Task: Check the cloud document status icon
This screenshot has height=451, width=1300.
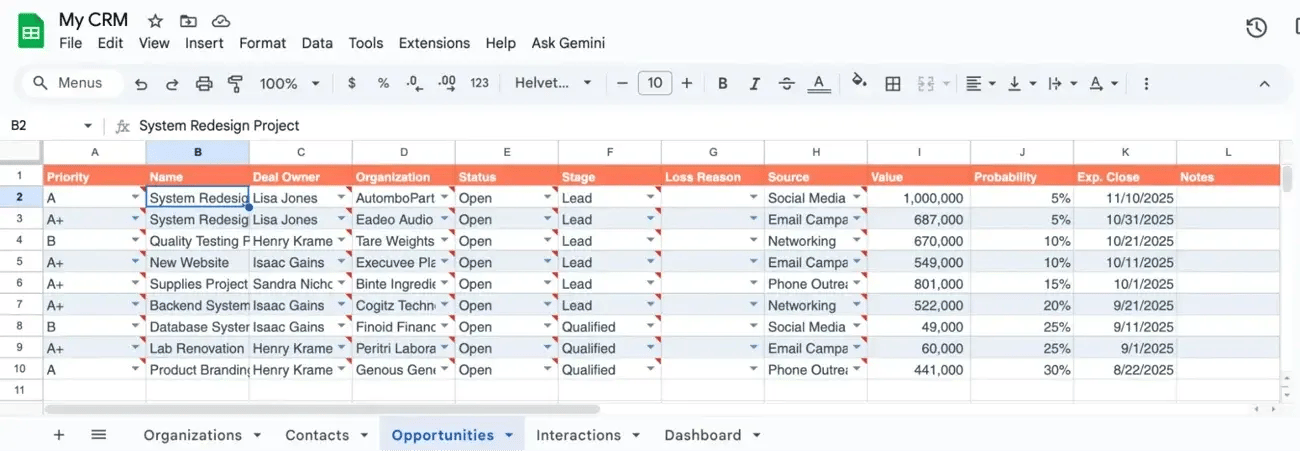Action: [221, 21]
